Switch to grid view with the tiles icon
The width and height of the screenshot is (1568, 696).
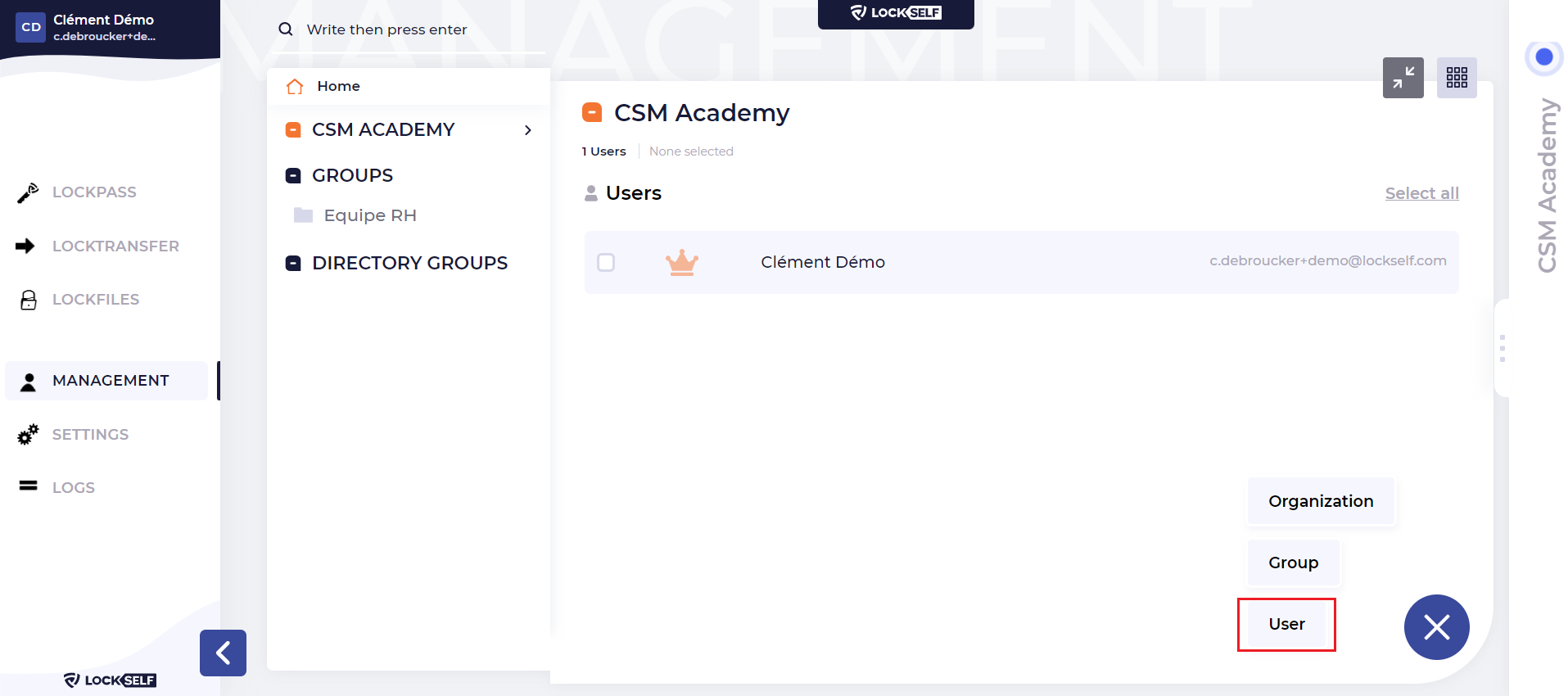tap(1457, 78)
